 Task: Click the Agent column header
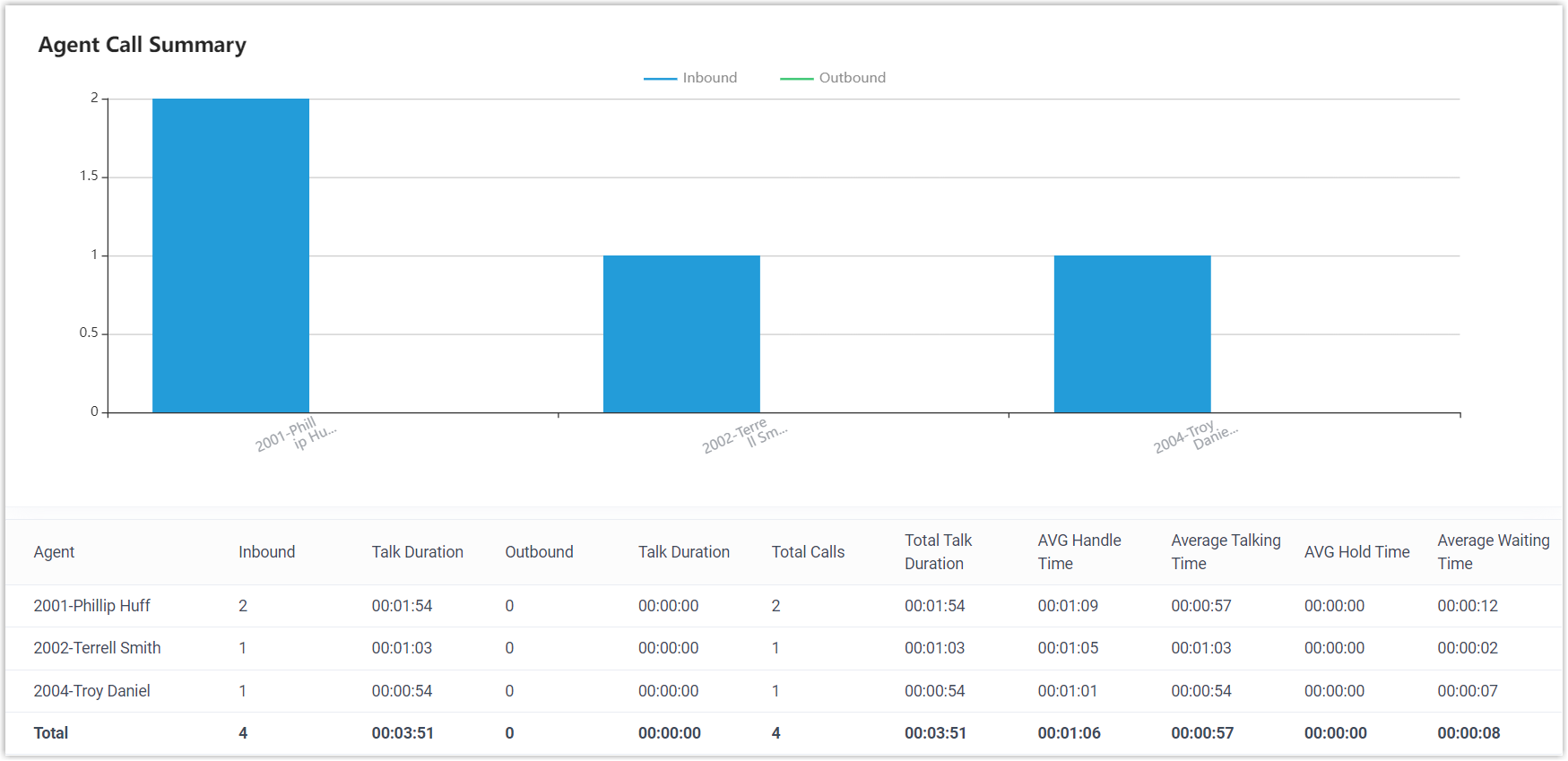54,552
